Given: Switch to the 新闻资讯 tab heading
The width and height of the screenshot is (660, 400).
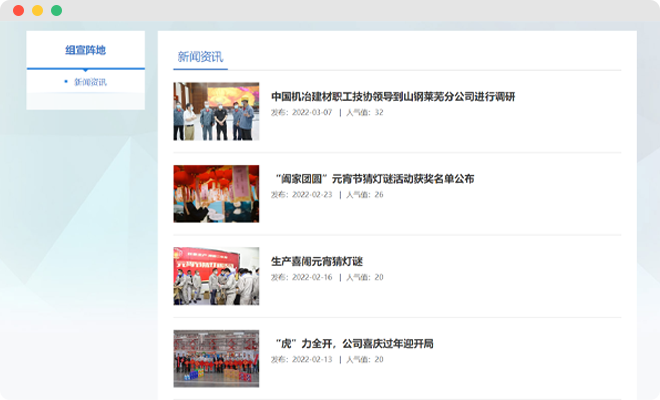Looking at the screenshot, I should [200, 57].
